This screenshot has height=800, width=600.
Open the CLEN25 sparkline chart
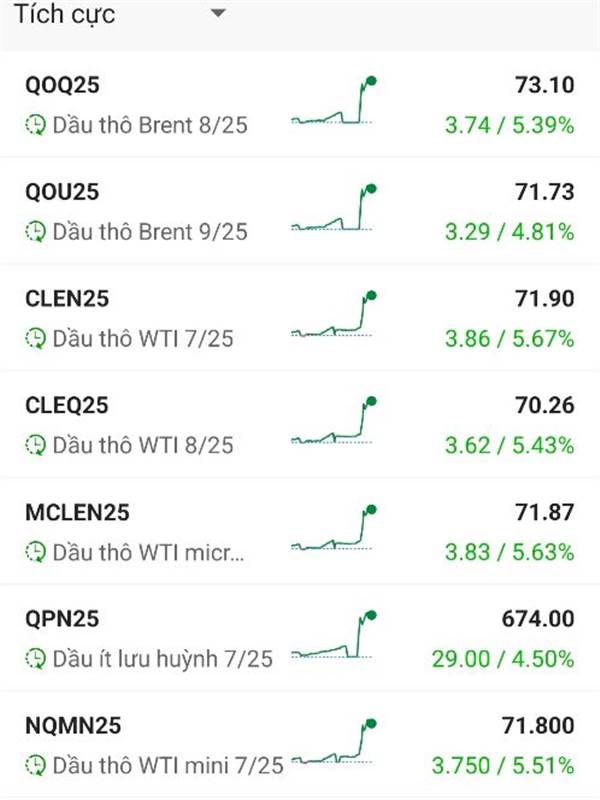coord(334,314)
